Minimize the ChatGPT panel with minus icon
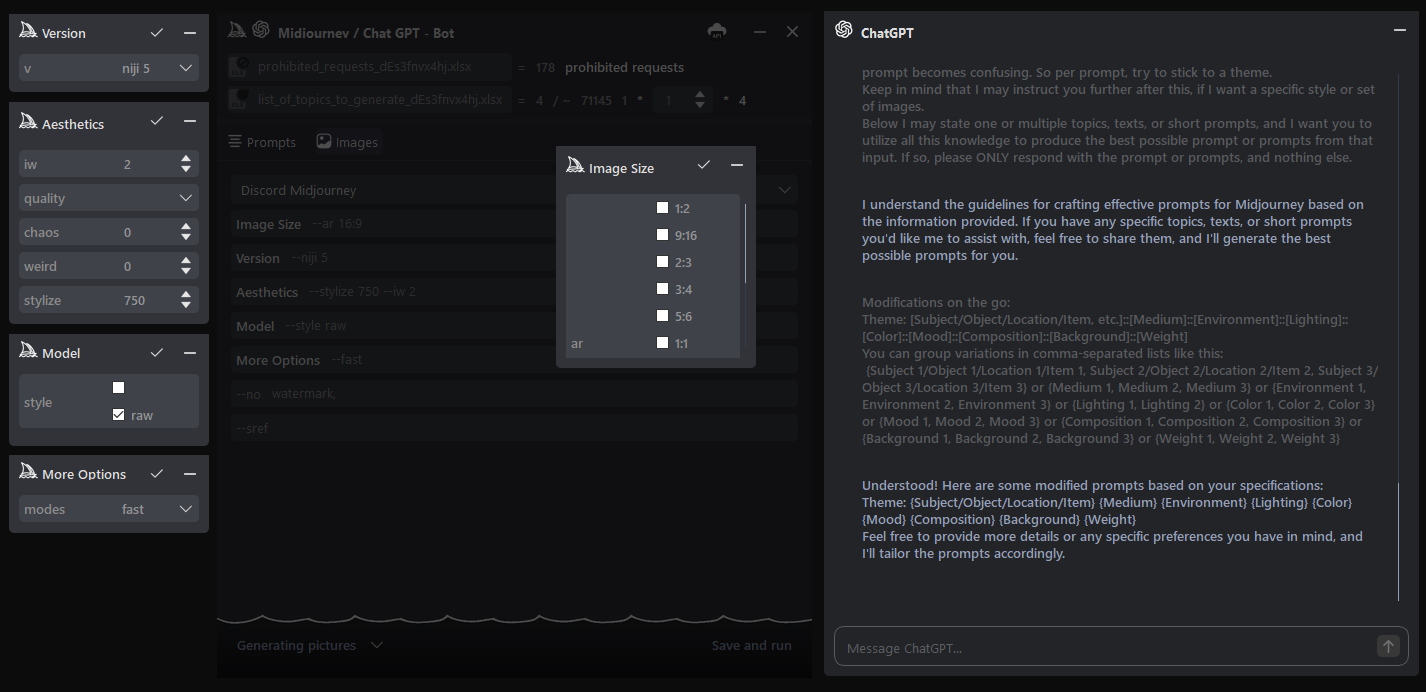 (x=1400, y=30)
